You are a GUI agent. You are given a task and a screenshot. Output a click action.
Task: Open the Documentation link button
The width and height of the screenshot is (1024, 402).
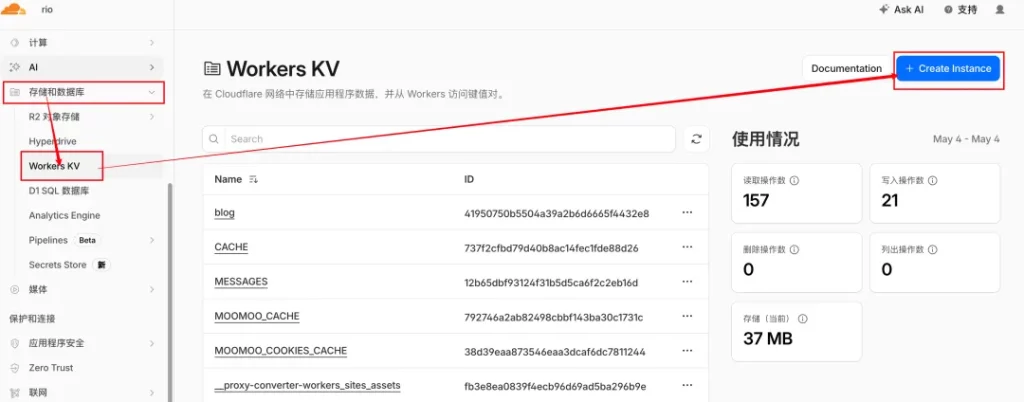pyautogui.click(x=846, y=69)
